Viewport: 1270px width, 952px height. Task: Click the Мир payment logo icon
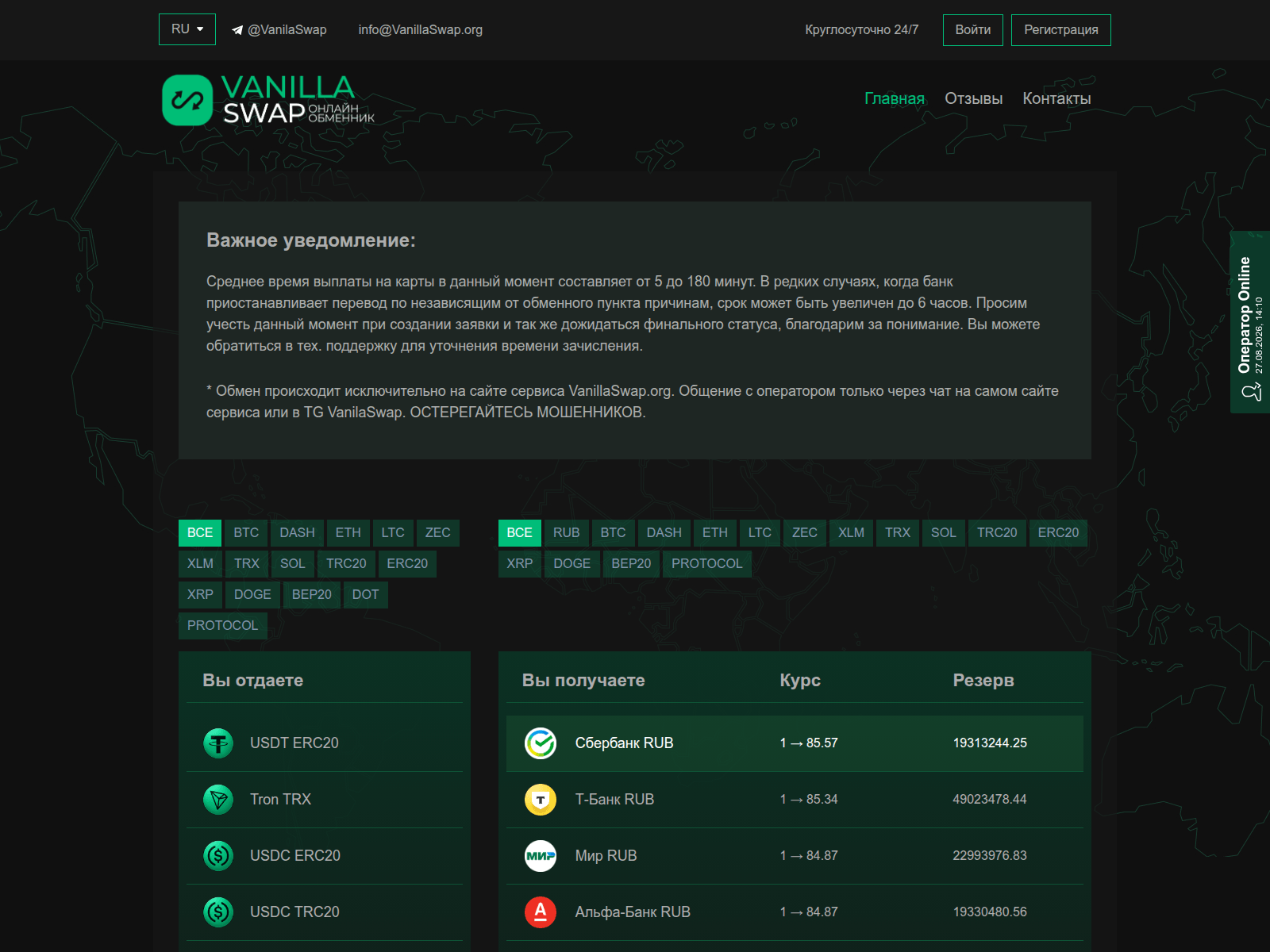tap(541, 856)
